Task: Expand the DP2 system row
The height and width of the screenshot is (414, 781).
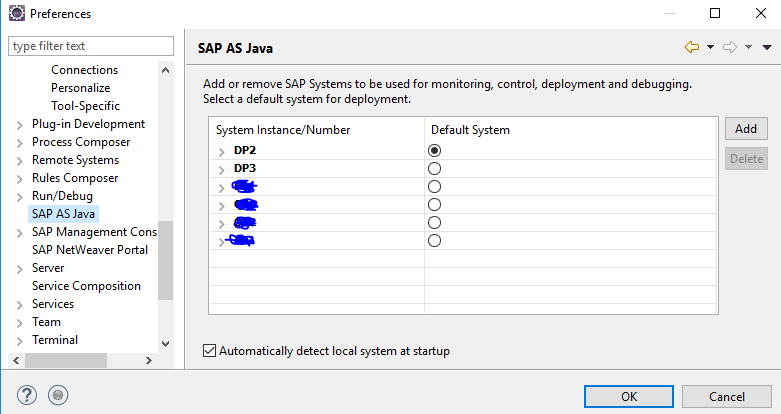Action: click(222, 151)
